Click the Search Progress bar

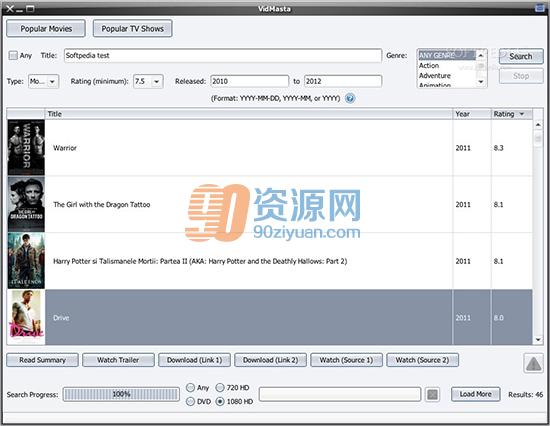(121, 394)
